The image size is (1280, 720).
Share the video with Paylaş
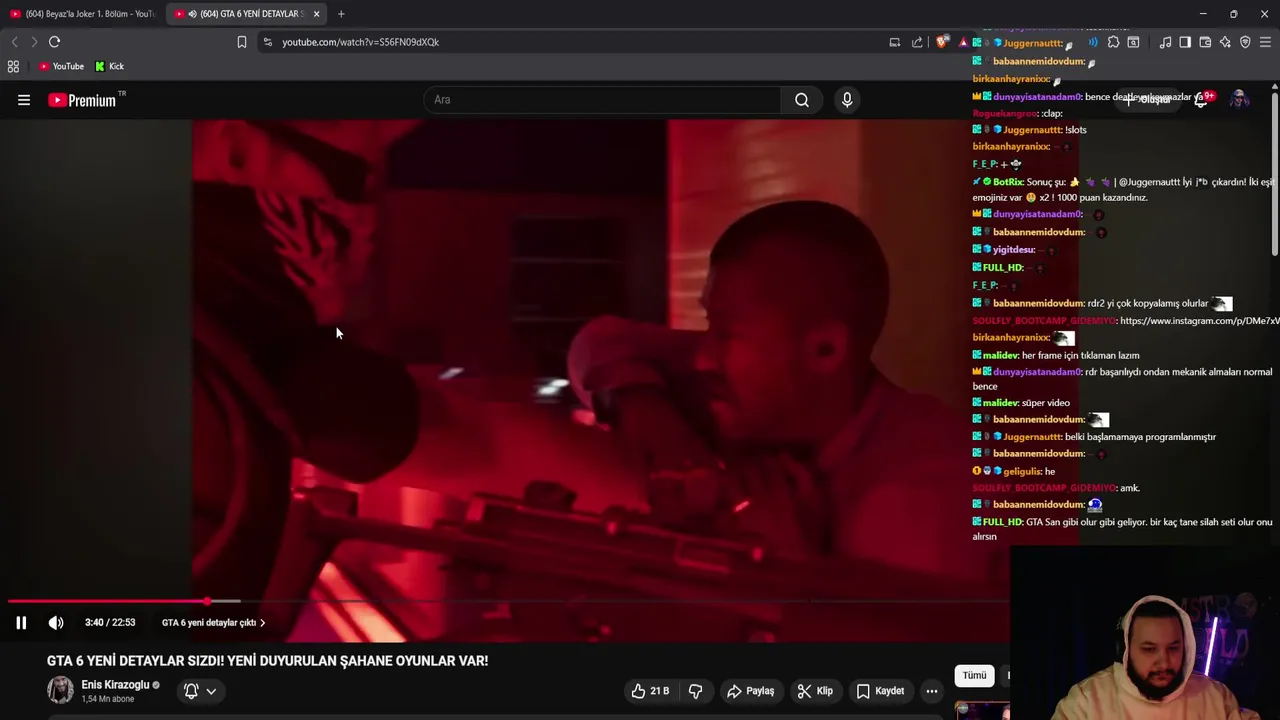[x=751, y=691]
